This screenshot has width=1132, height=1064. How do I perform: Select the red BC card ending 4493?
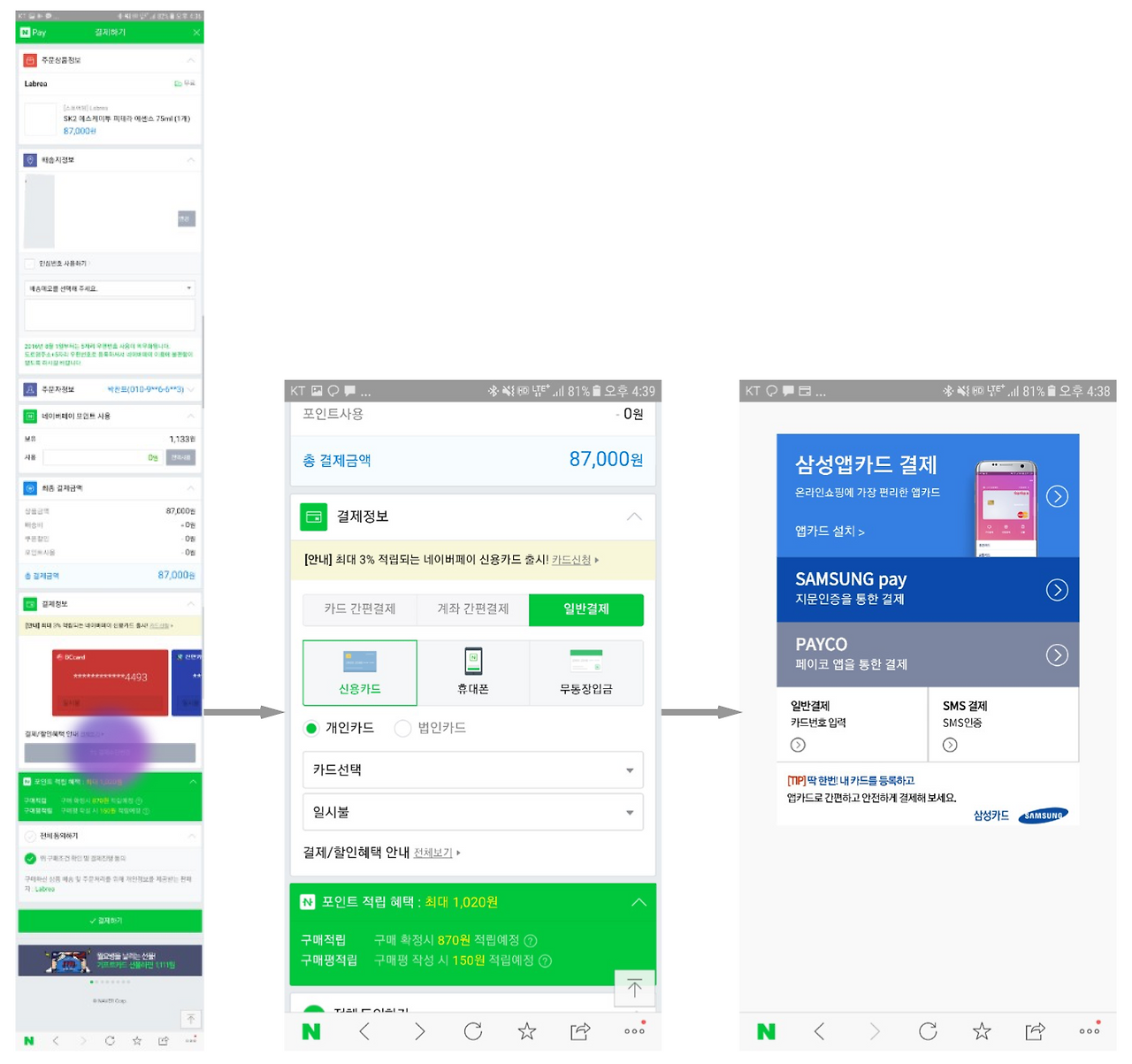coord(110,682)
